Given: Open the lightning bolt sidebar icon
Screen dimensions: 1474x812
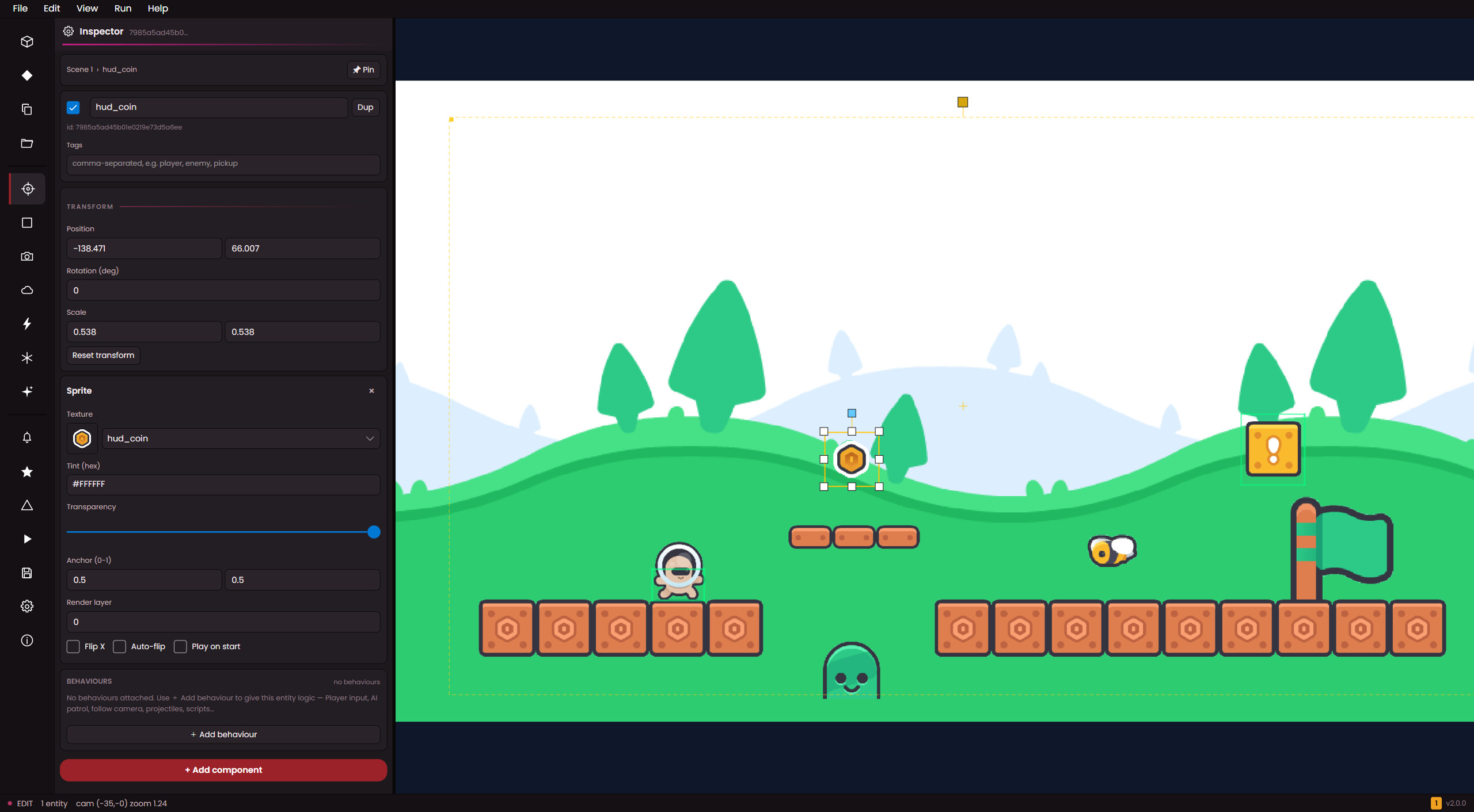Looking at the screenshot, I should (27, 323).
